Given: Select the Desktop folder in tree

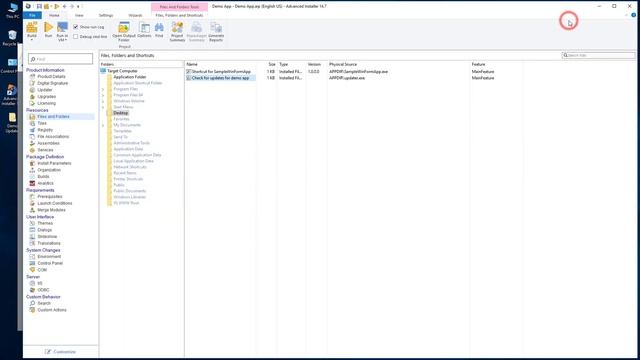Looking at the screenshot, I should (120, 113).
